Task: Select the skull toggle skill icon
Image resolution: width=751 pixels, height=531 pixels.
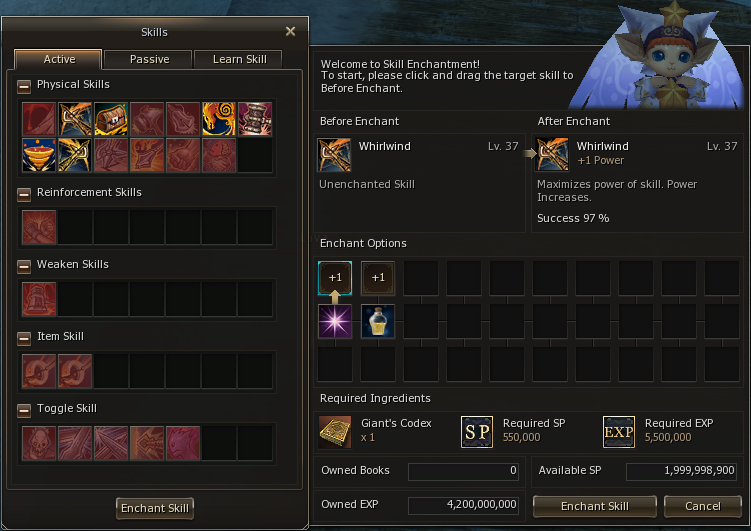Action: point(39,443)
